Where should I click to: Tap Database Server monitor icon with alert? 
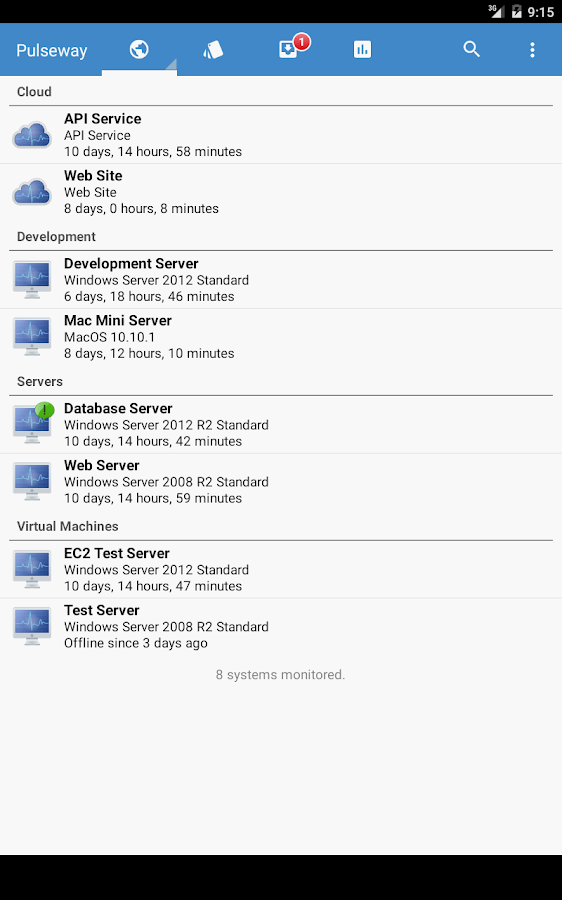(x=33, y=423)
